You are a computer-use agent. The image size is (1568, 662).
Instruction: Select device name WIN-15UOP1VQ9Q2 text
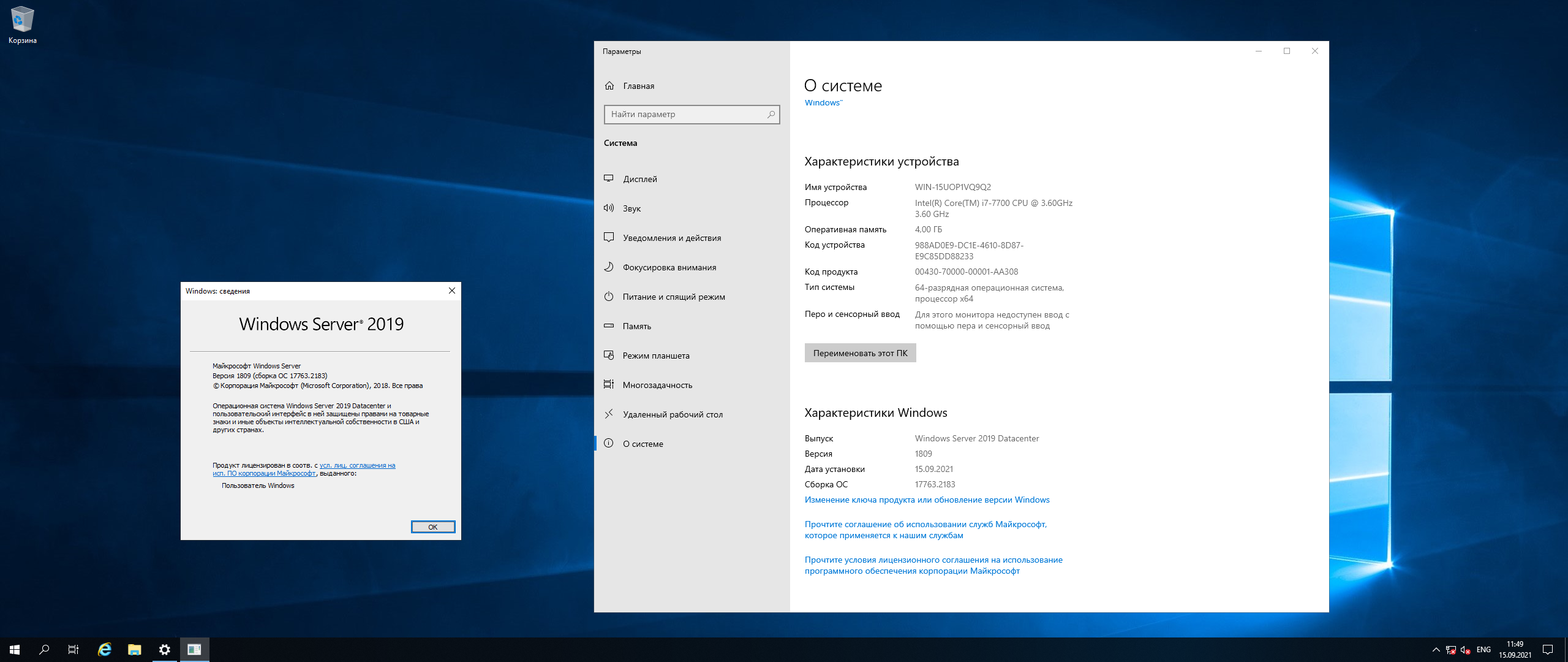point(952,187)
